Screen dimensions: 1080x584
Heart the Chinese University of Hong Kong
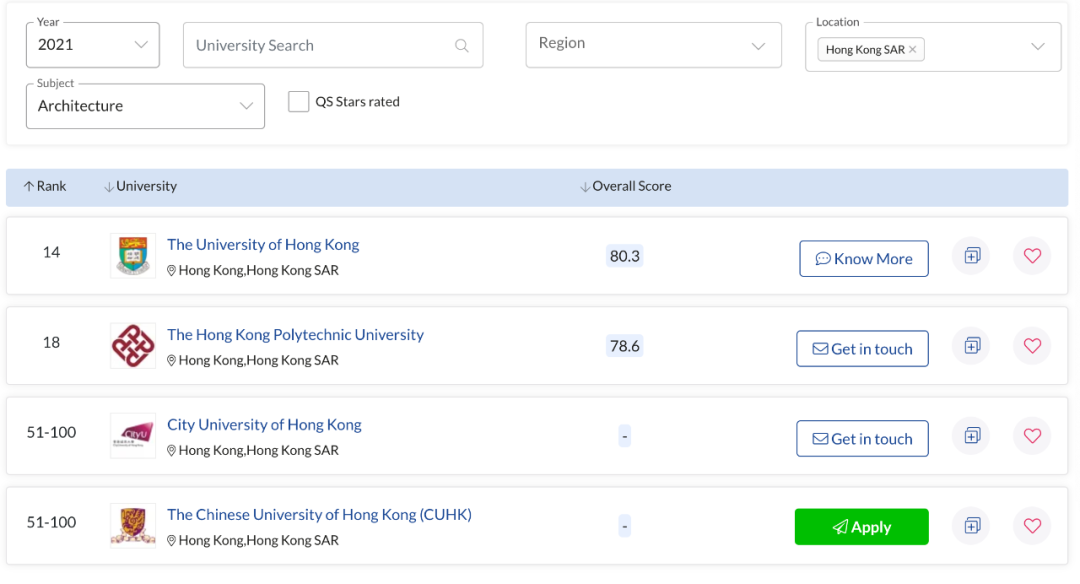coord(1032,526)
